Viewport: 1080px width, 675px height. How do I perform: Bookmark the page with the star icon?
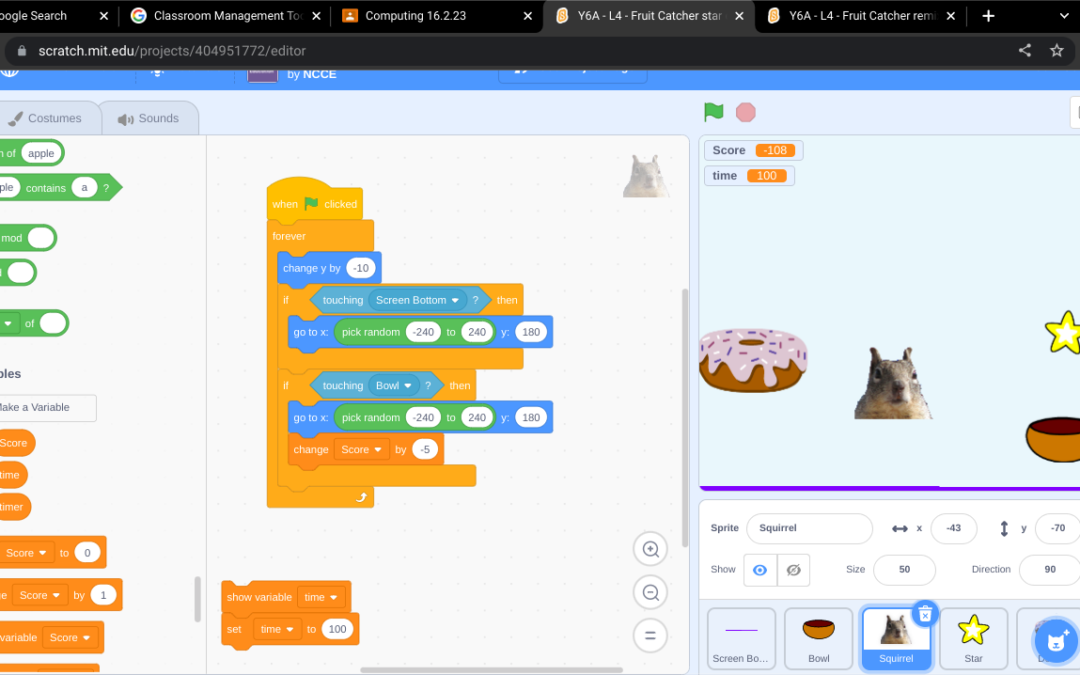pyautogui.click(x=1054, y=50)
